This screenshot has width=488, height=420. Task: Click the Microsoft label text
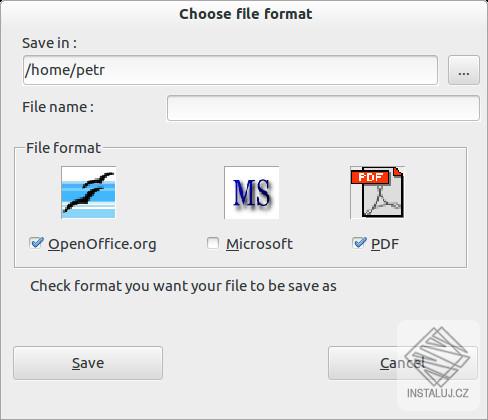pyautogui.click(x=259, y=244)
